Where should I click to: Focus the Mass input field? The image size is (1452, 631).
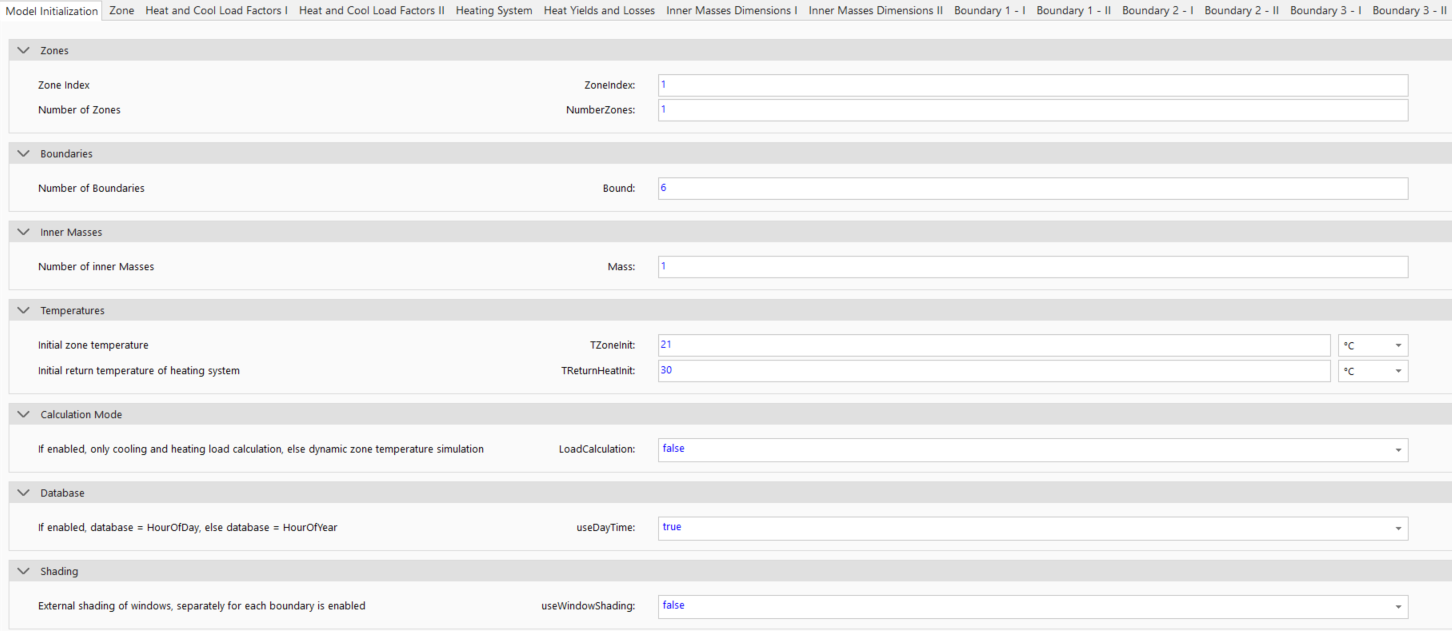tap(1033, 267)
